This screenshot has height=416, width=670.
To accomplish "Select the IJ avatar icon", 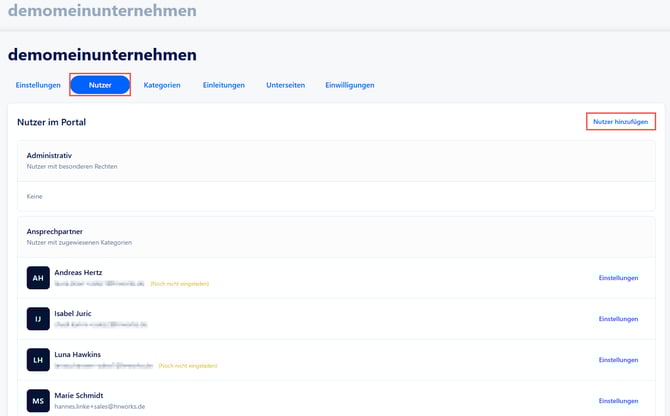I will 37,319.
